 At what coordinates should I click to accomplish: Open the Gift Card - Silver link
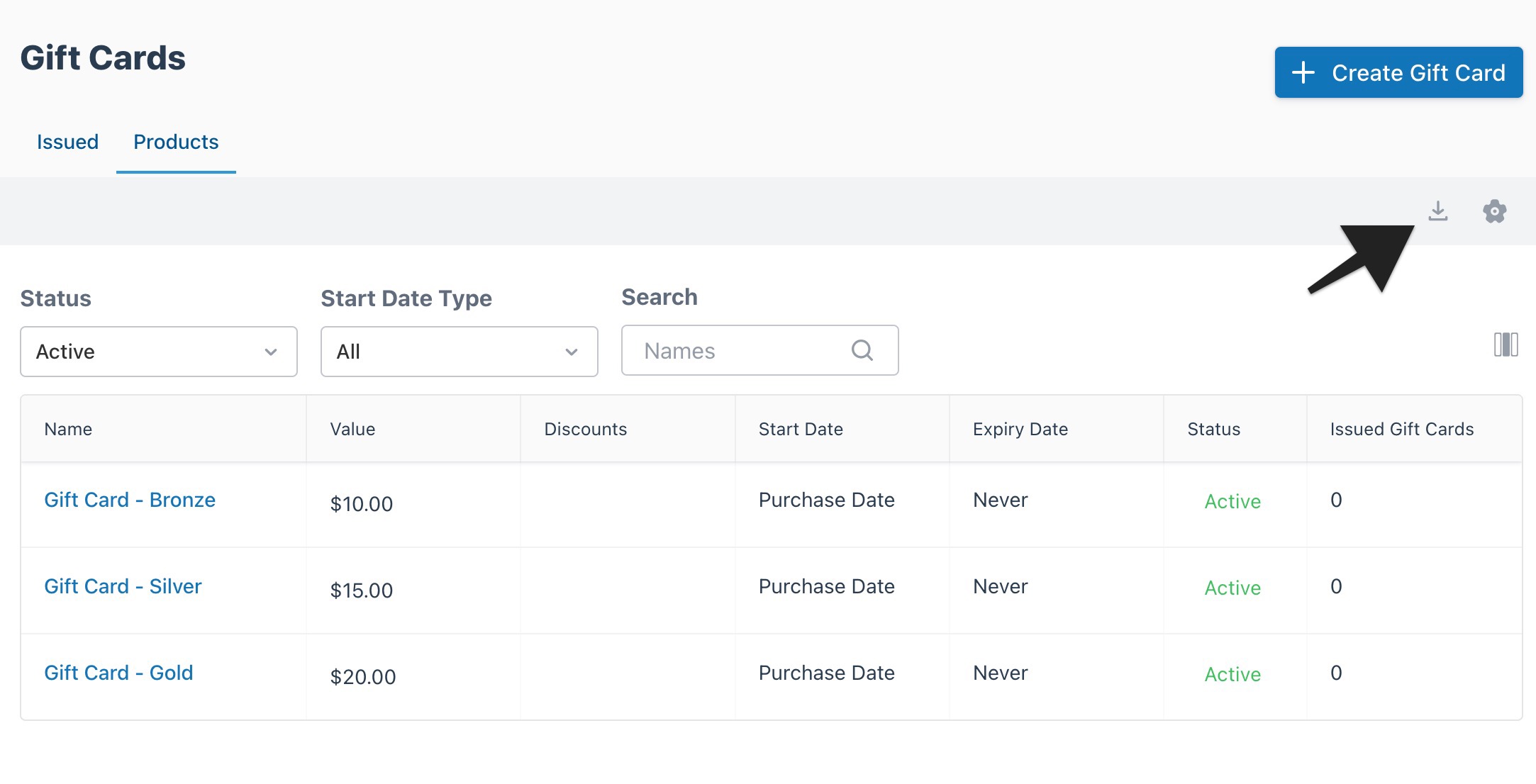pos(123,586)
